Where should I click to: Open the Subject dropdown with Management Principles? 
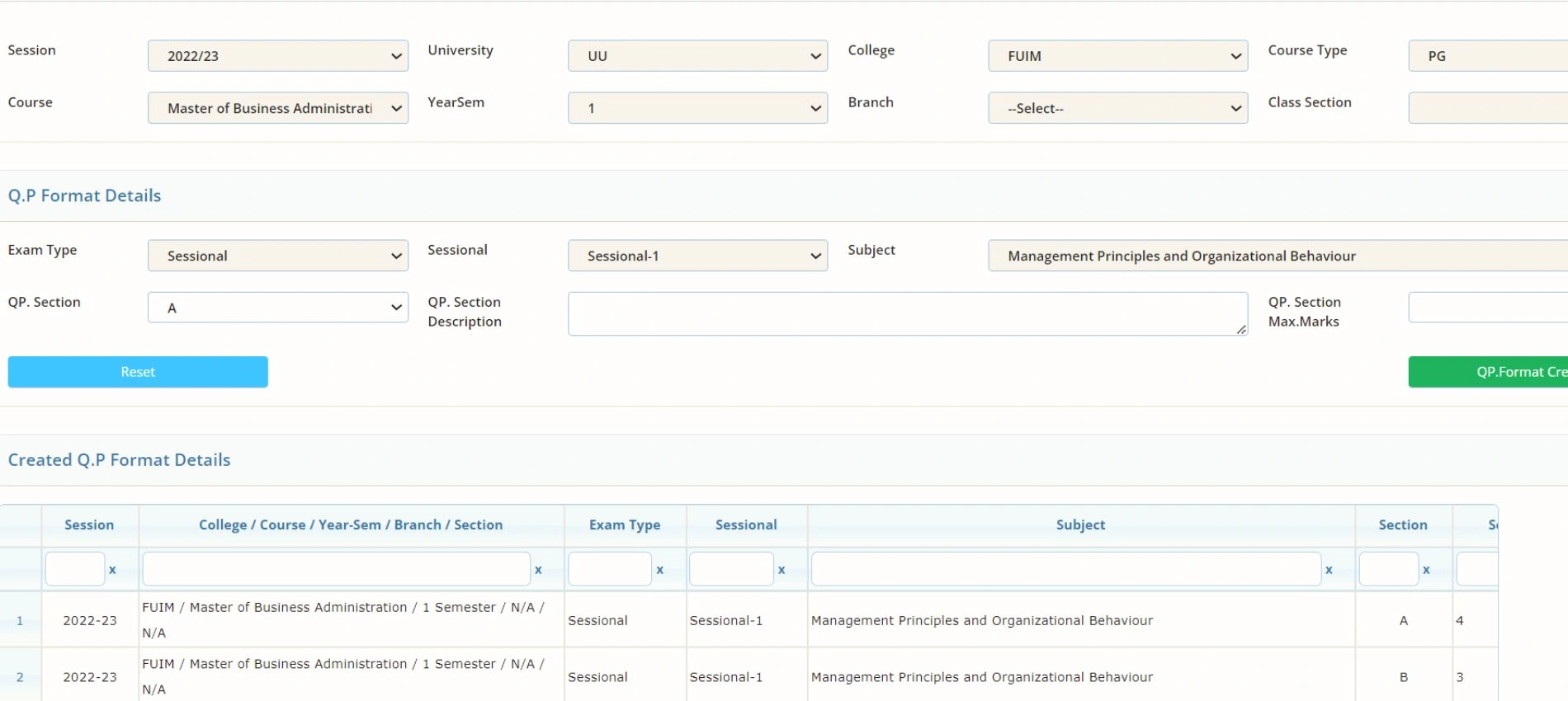pos(1278,256)
